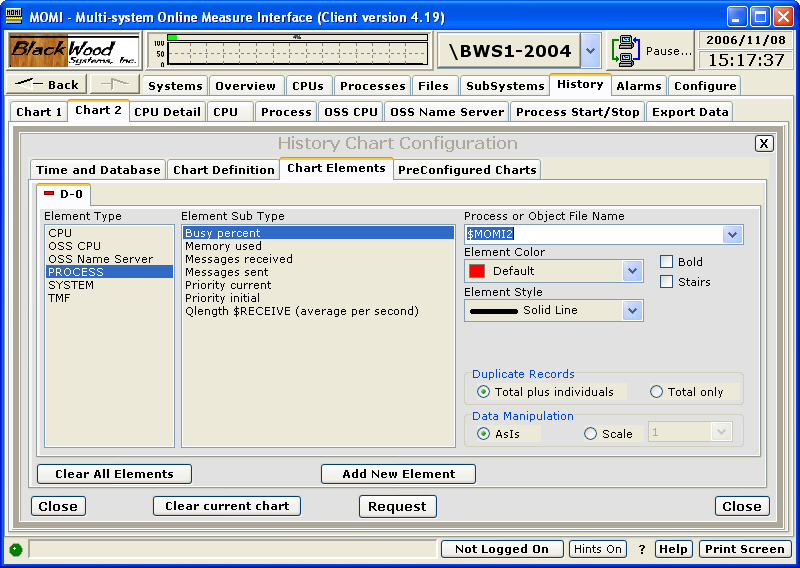The image size is (800, 568).
Task: Open the Element Style dropdown
Action: pyautogui.click(x=633, y=310)
